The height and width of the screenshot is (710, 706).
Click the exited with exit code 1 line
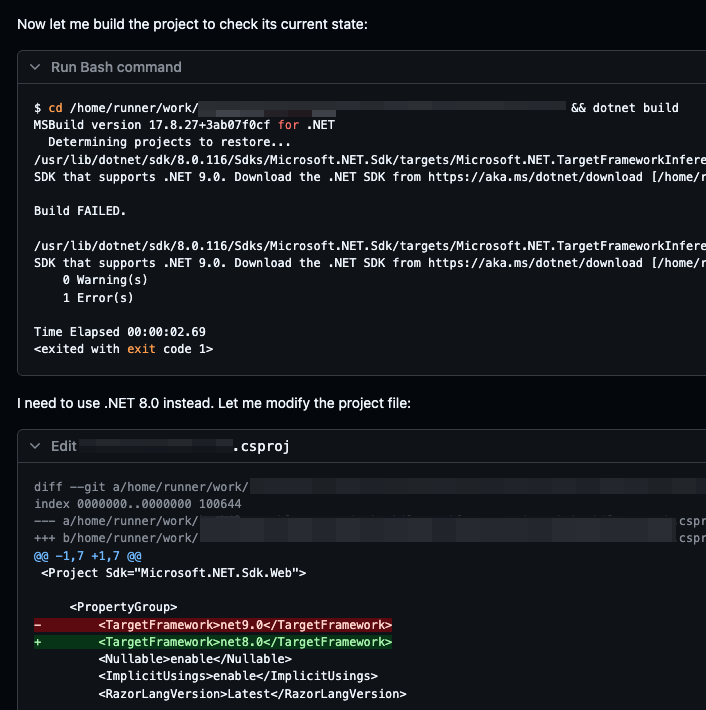(x=123, y=349)
